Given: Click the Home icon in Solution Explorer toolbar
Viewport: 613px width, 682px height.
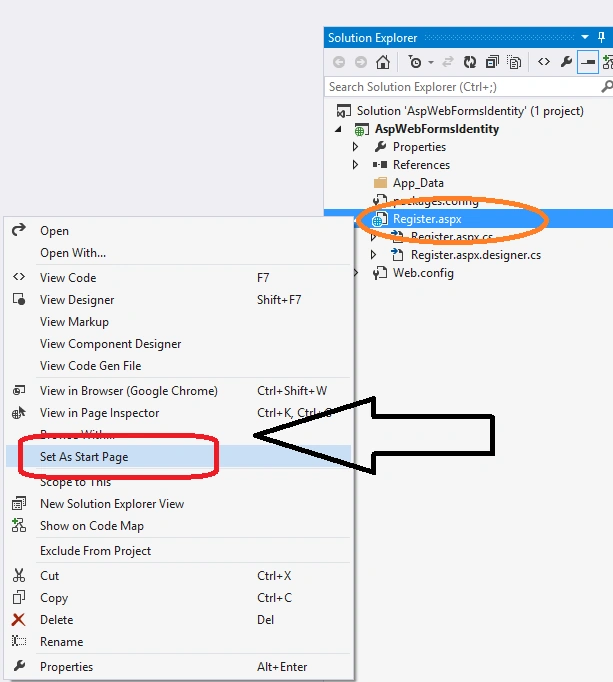Looking at the screenshot, I should 383,62.
